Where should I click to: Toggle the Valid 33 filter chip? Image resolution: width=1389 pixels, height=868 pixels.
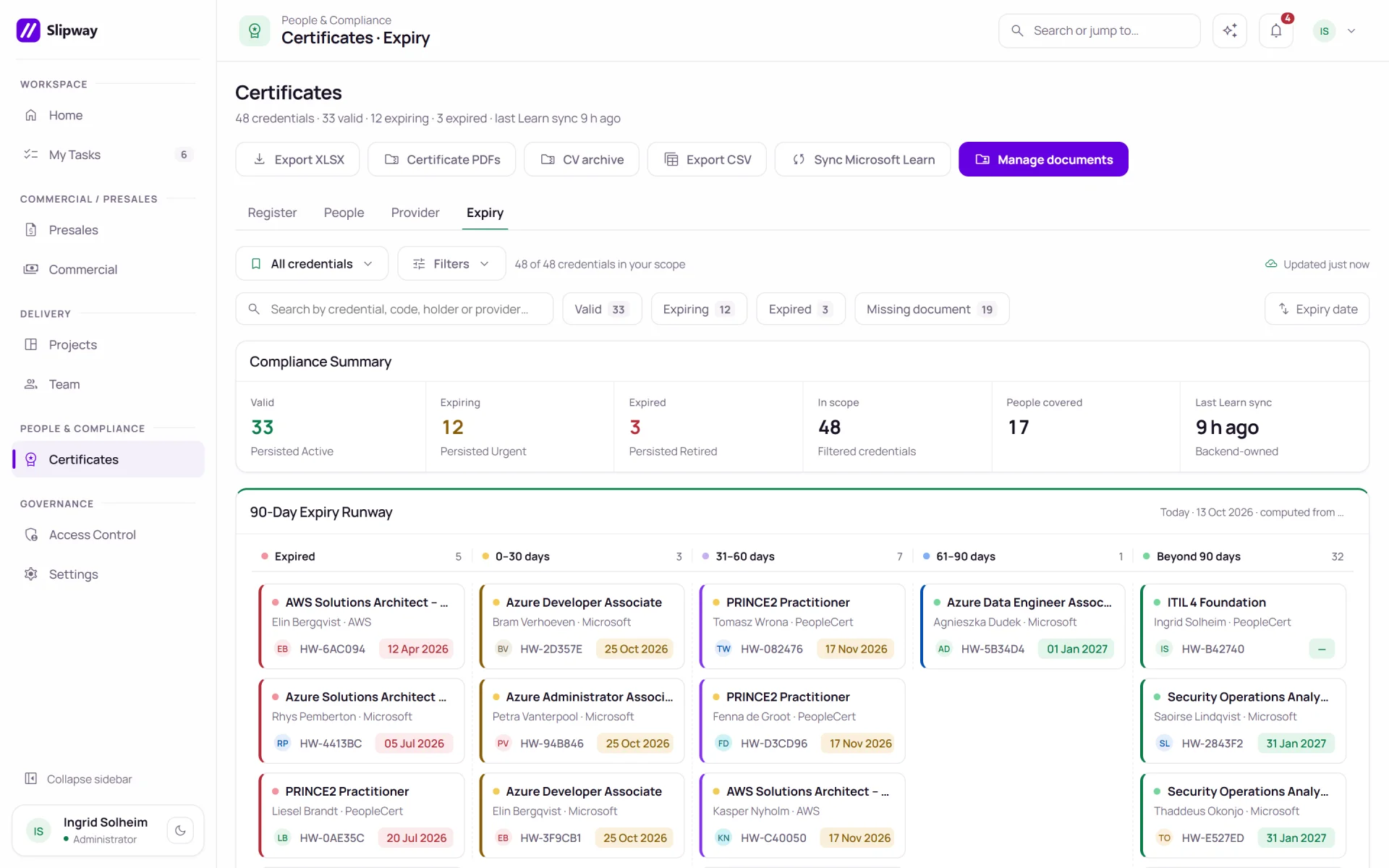click(x=602, y=309)
